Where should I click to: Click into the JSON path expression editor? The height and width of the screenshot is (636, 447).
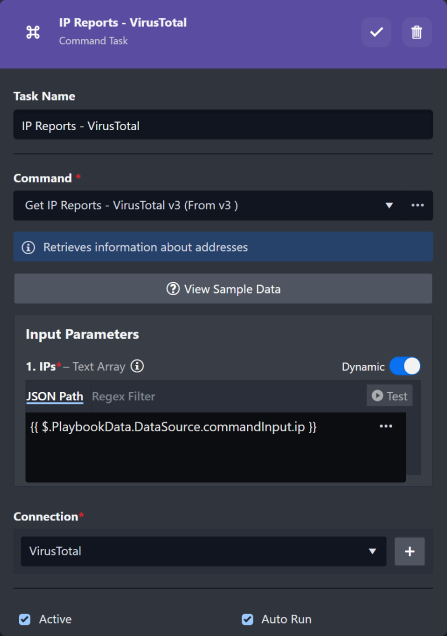click(x=215, y=447)
